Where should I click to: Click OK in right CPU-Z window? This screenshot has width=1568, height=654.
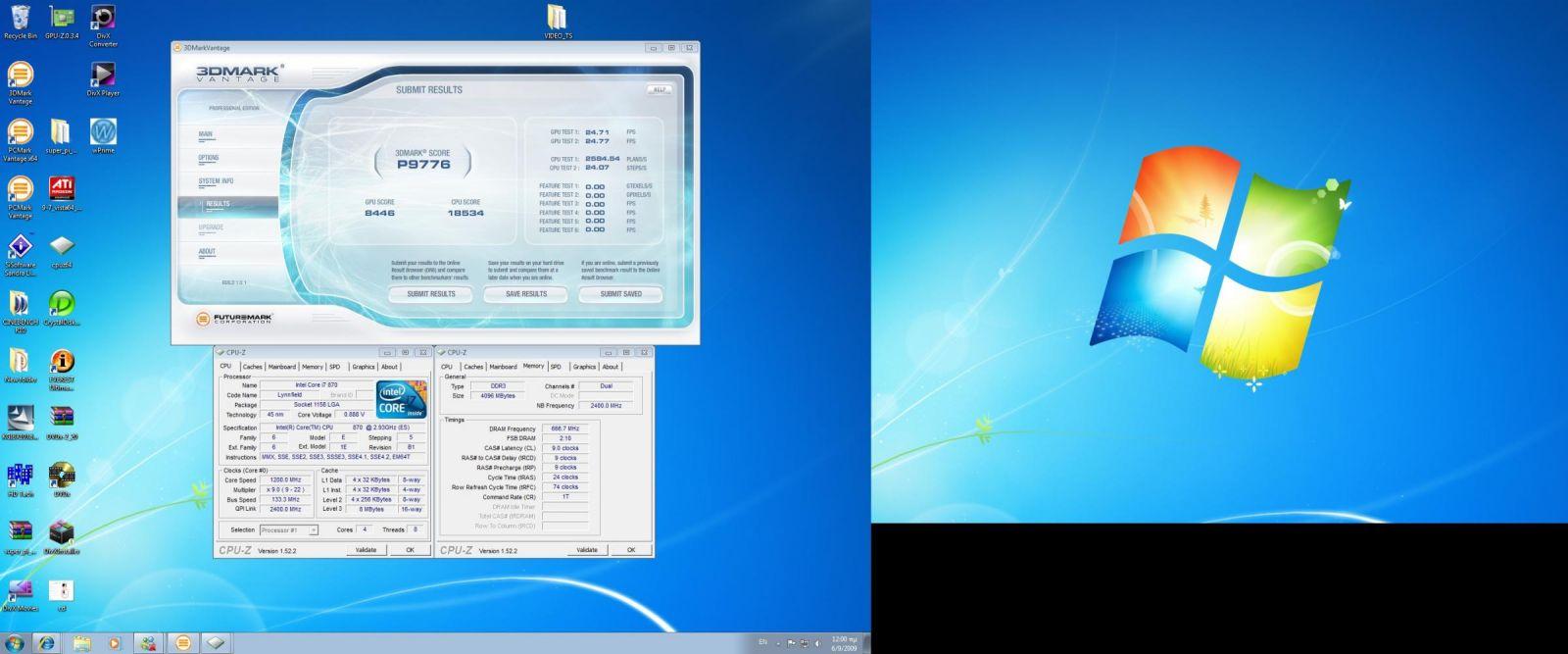click(x=631, y=550)
